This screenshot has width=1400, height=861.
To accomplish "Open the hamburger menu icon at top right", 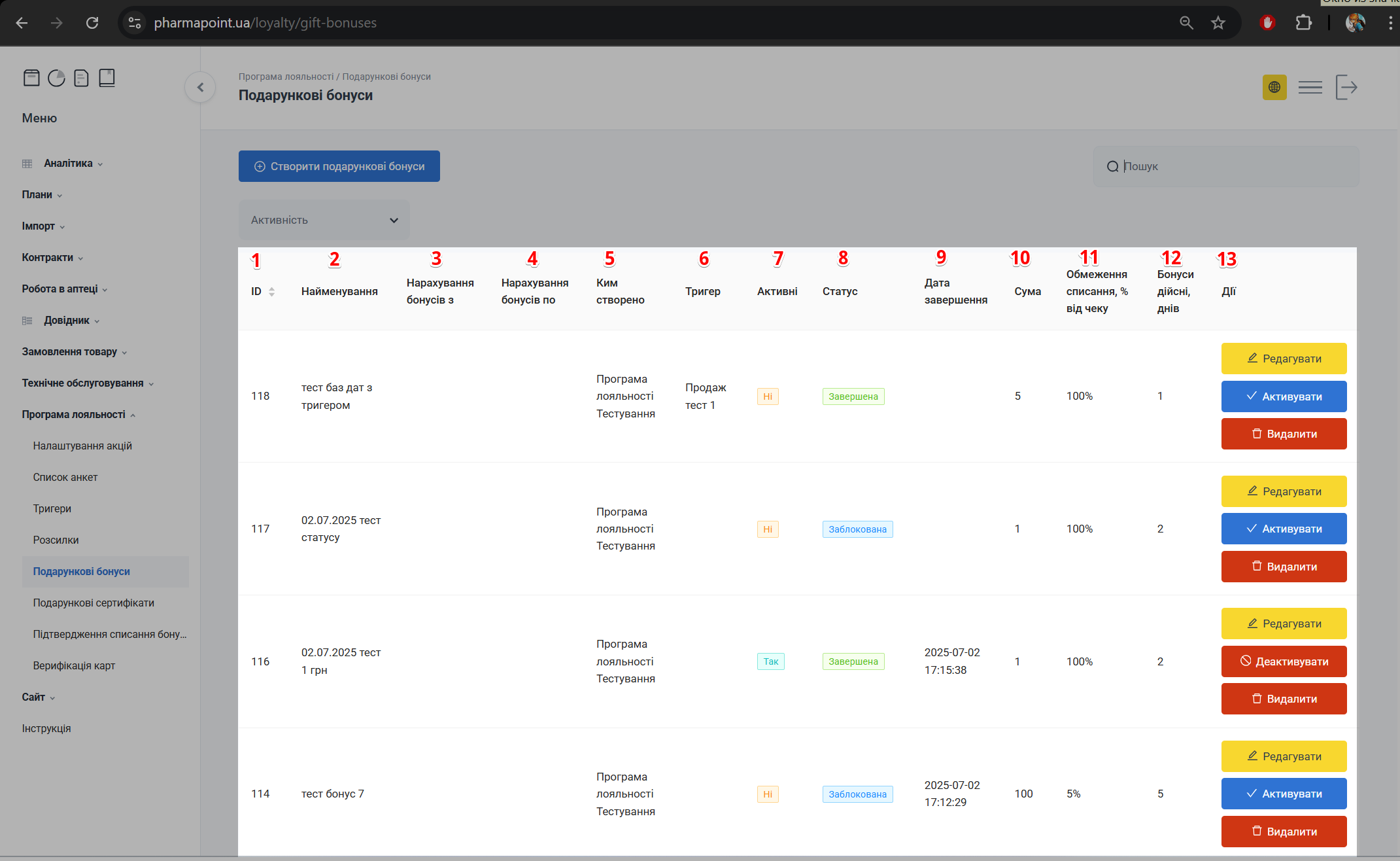I will (1310, 87).
